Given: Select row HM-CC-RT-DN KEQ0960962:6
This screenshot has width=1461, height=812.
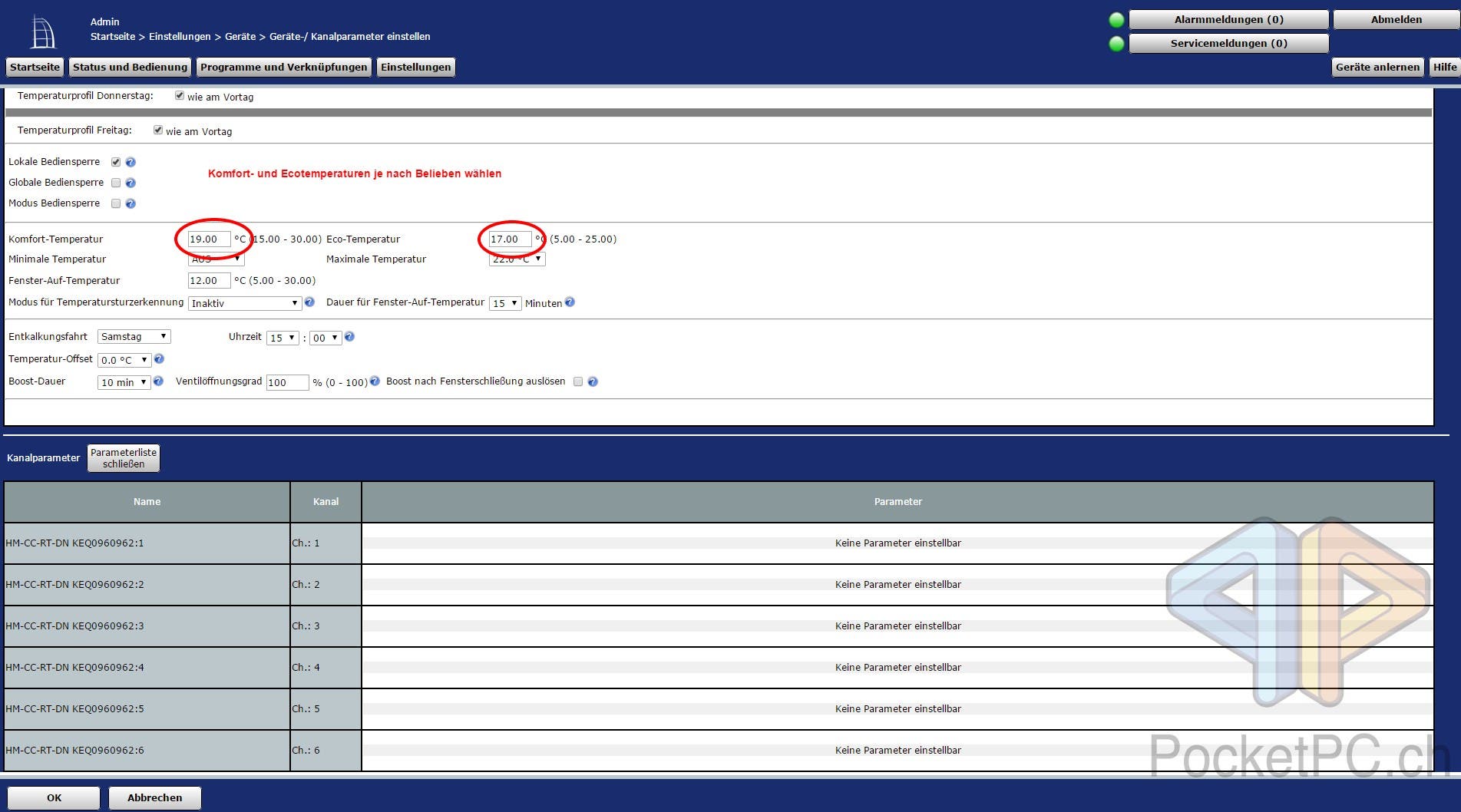Looking at the screenshot, I should coord(719,751).
